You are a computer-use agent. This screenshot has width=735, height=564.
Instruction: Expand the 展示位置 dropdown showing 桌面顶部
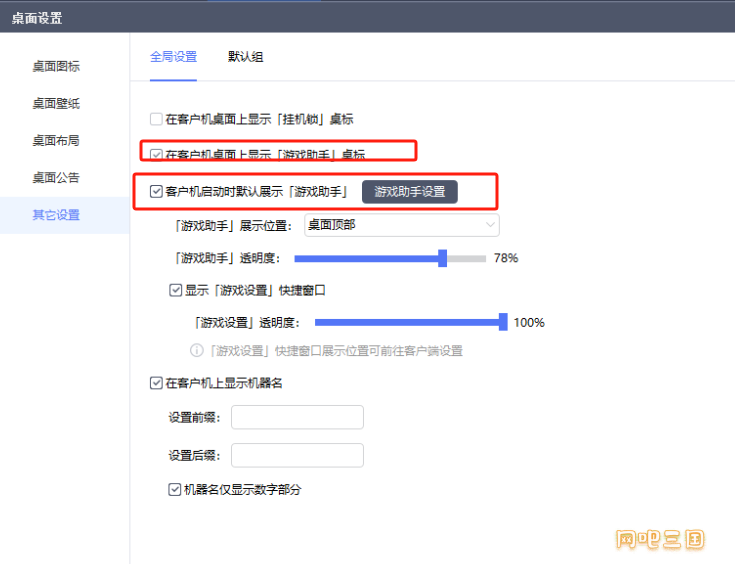pos(401,225)
